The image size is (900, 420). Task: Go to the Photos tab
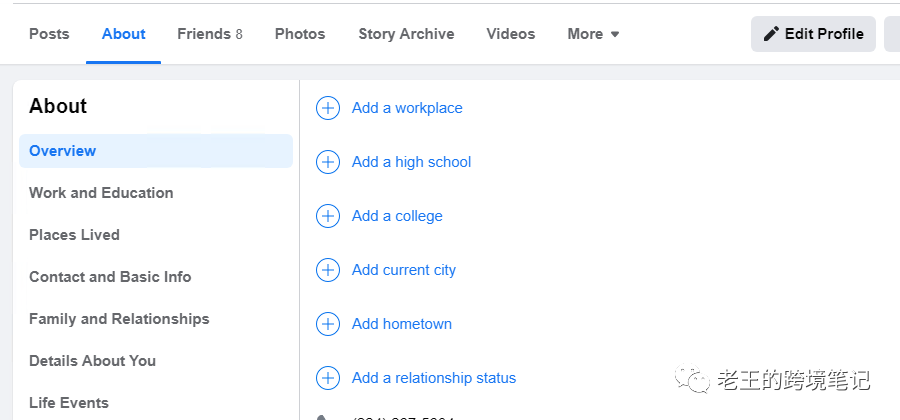click(300, 34)
